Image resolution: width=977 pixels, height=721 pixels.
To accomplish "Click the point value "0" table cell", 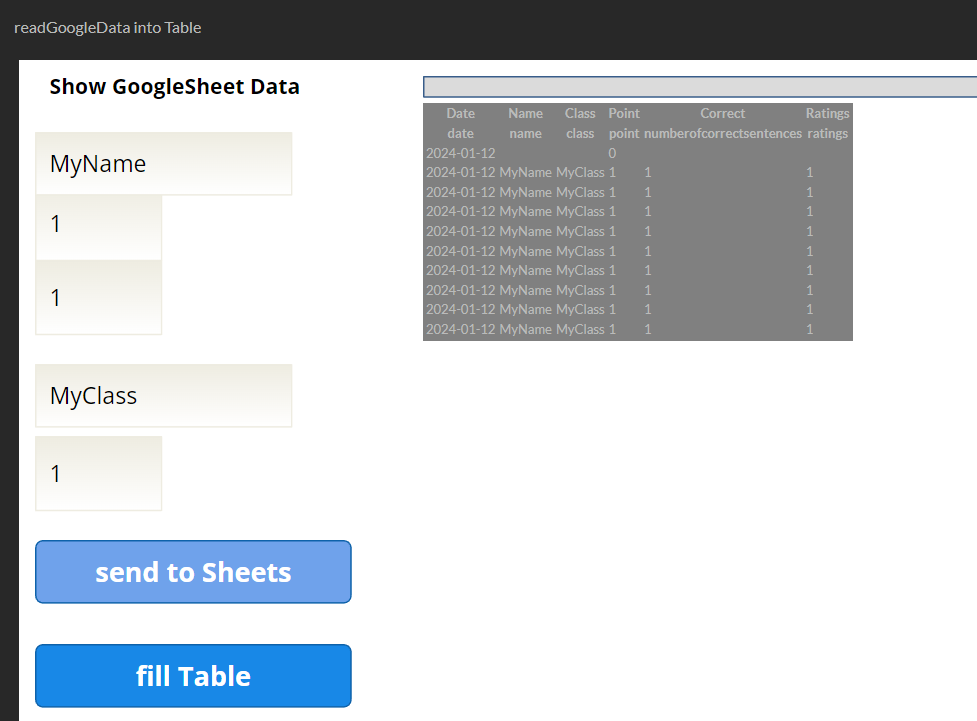I will 612,153.
